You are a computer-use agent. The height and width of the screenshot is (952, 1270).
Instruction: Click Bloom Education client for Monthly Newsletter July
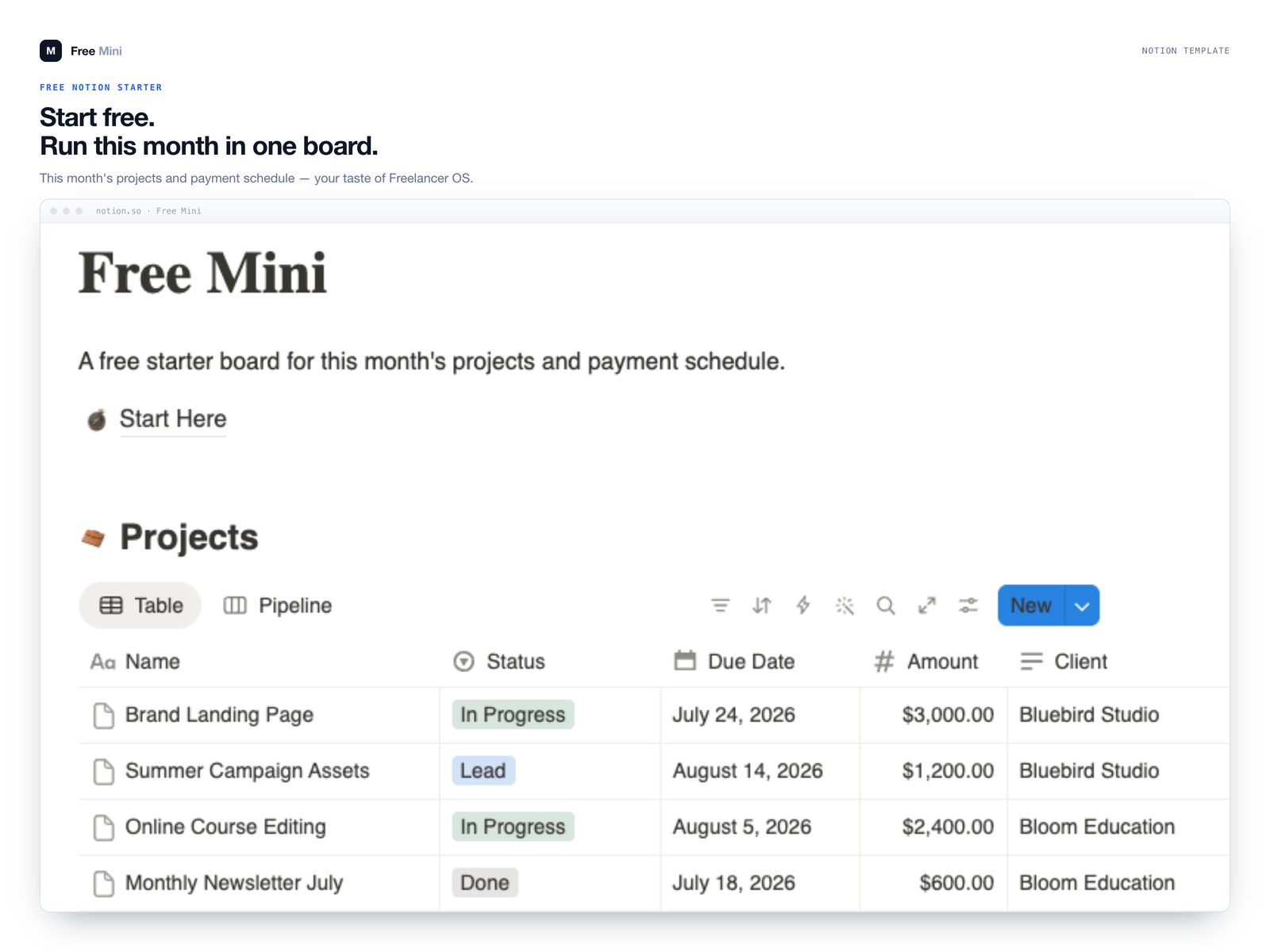1097,883
